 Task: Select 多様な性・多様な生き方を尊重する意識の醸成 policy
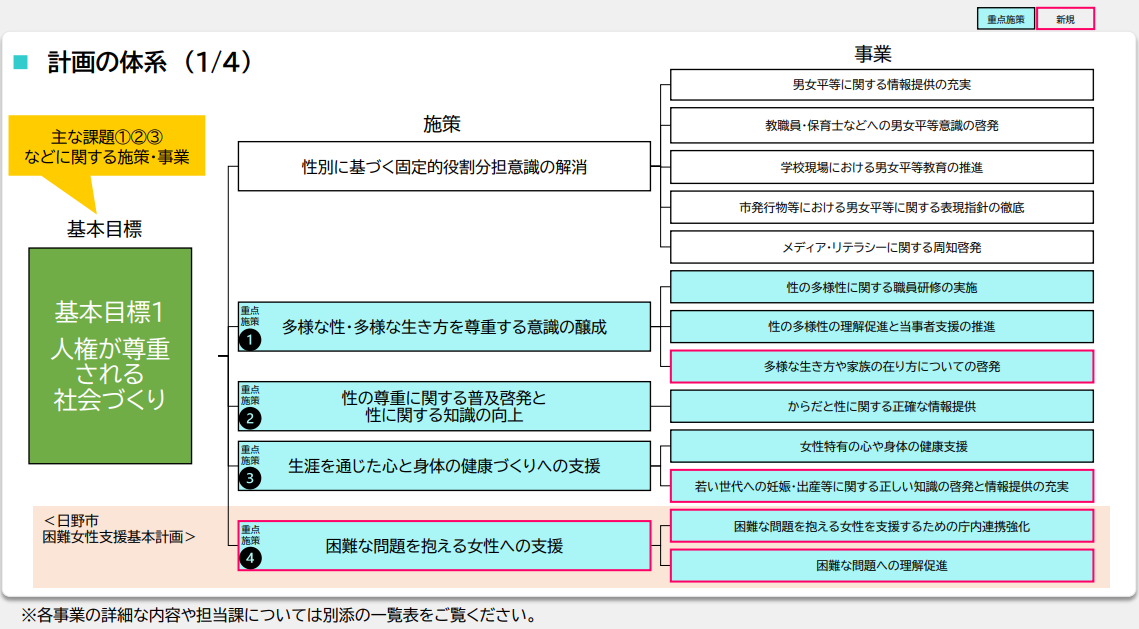tap(444, 327)
